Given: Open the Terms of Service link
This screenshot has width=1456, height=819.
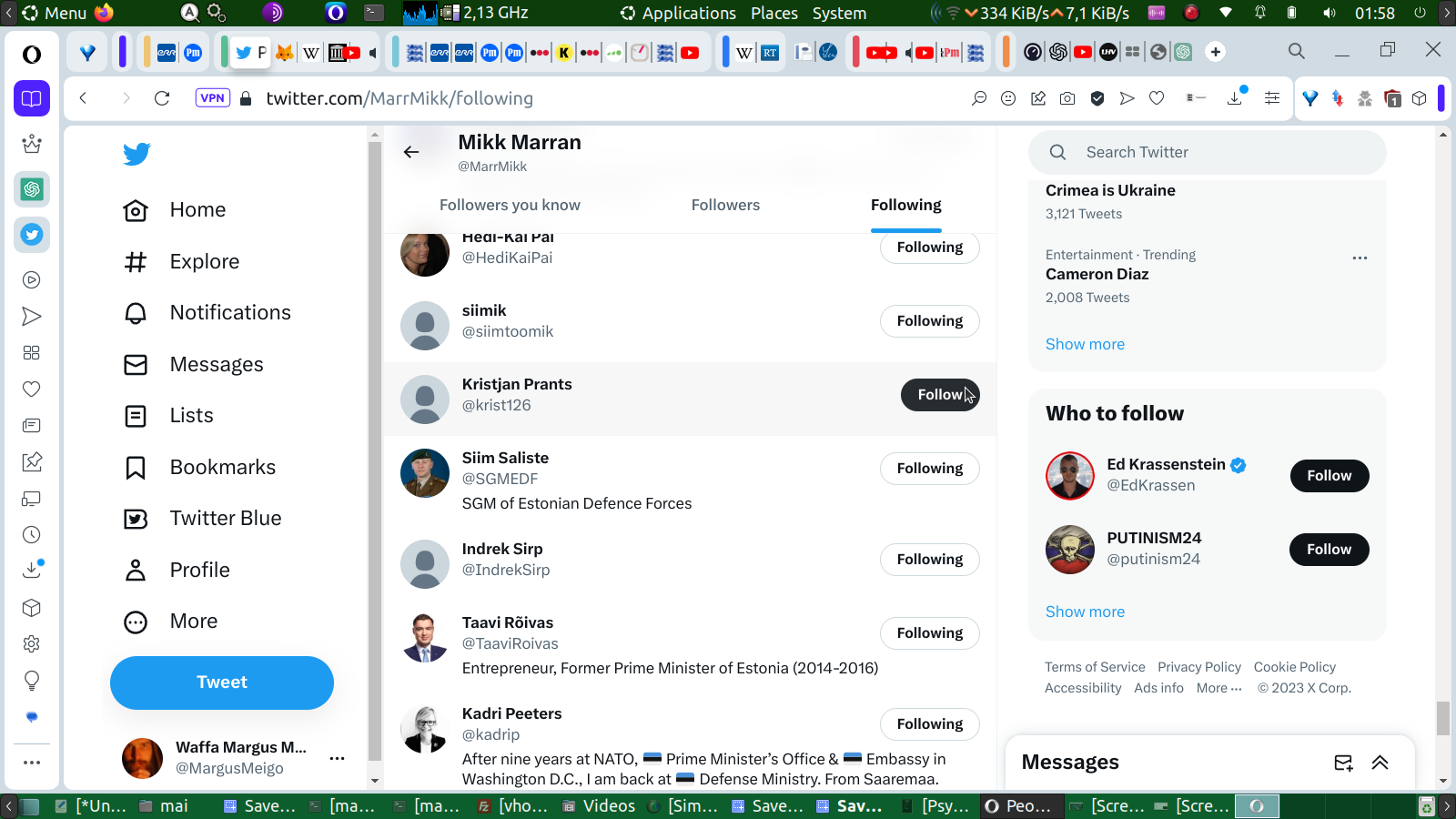Looking at the screenshot, I should click(x=1095, y=667).
